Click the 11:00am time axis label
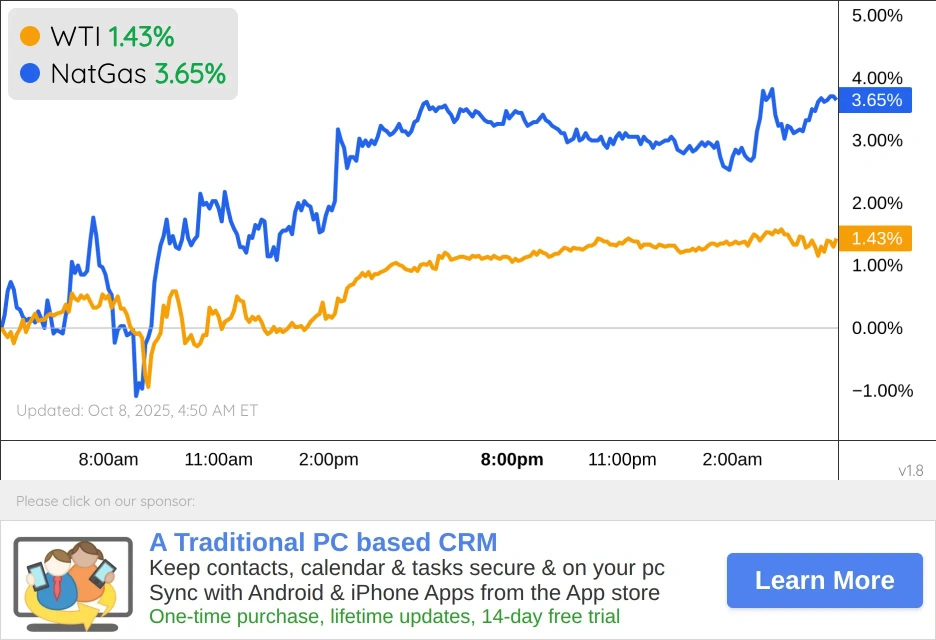936x640 pixels. 218,460
